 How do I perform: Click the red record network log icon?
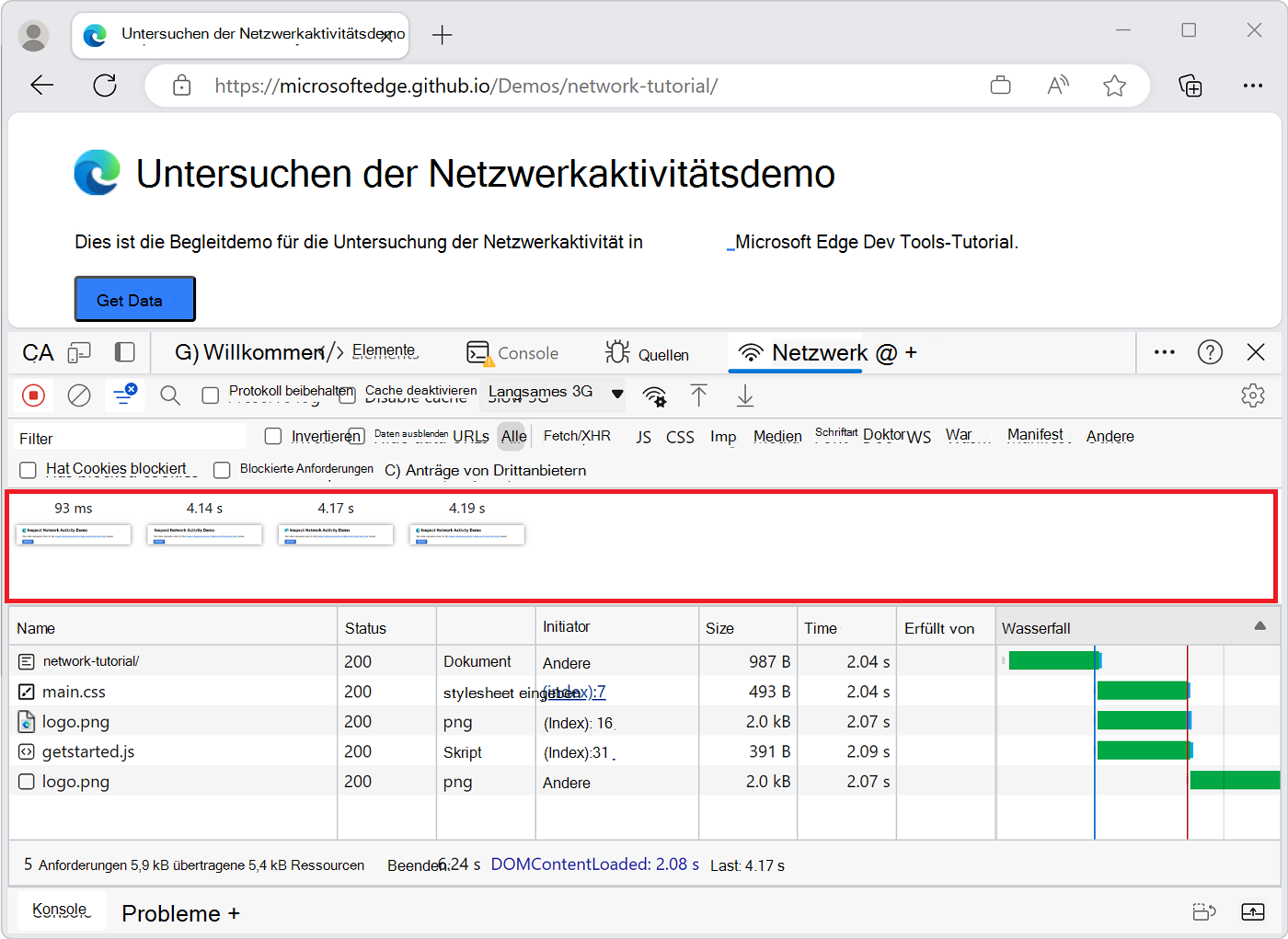click(x=34, y=395)
